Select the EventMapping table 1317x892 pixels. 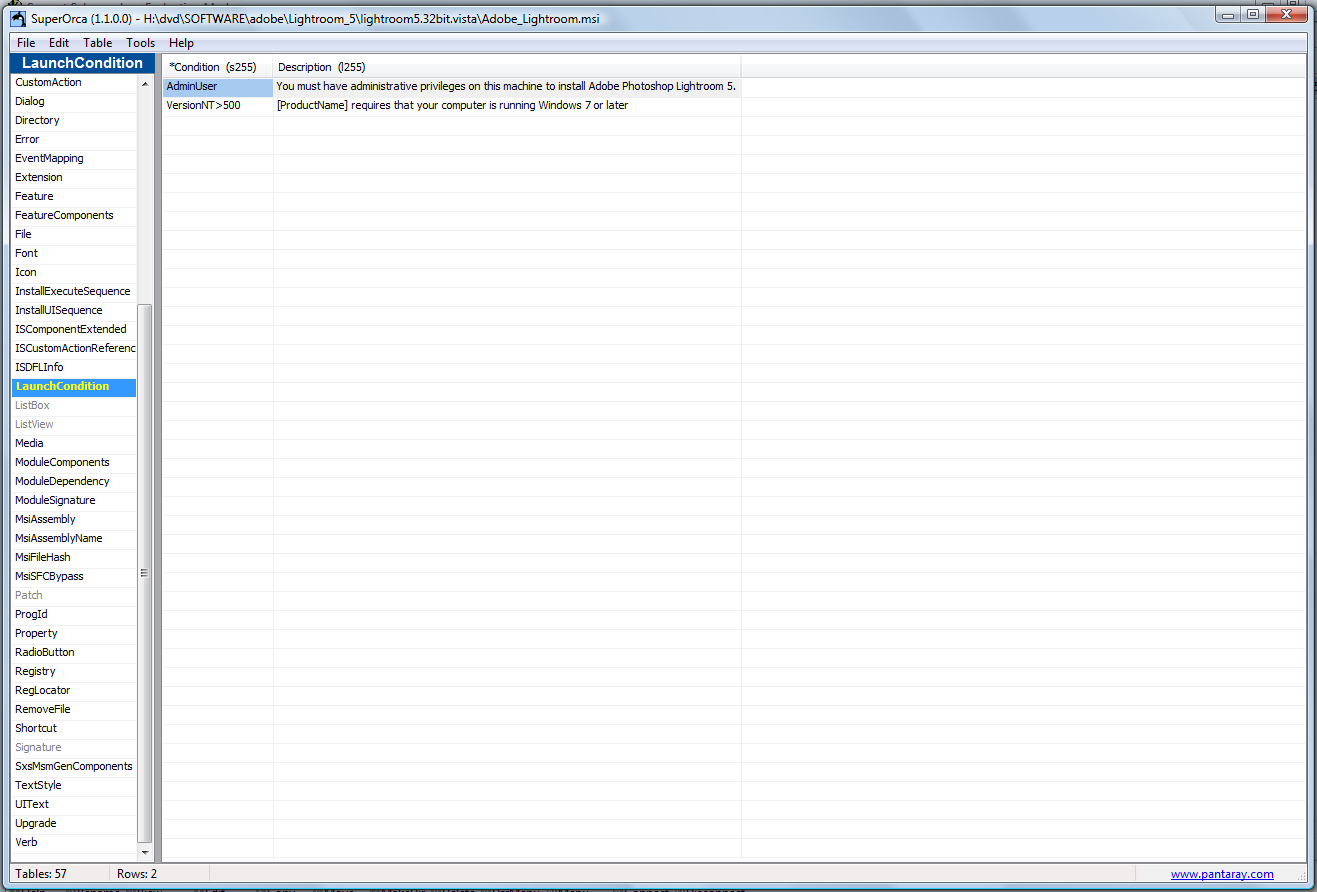74,158
